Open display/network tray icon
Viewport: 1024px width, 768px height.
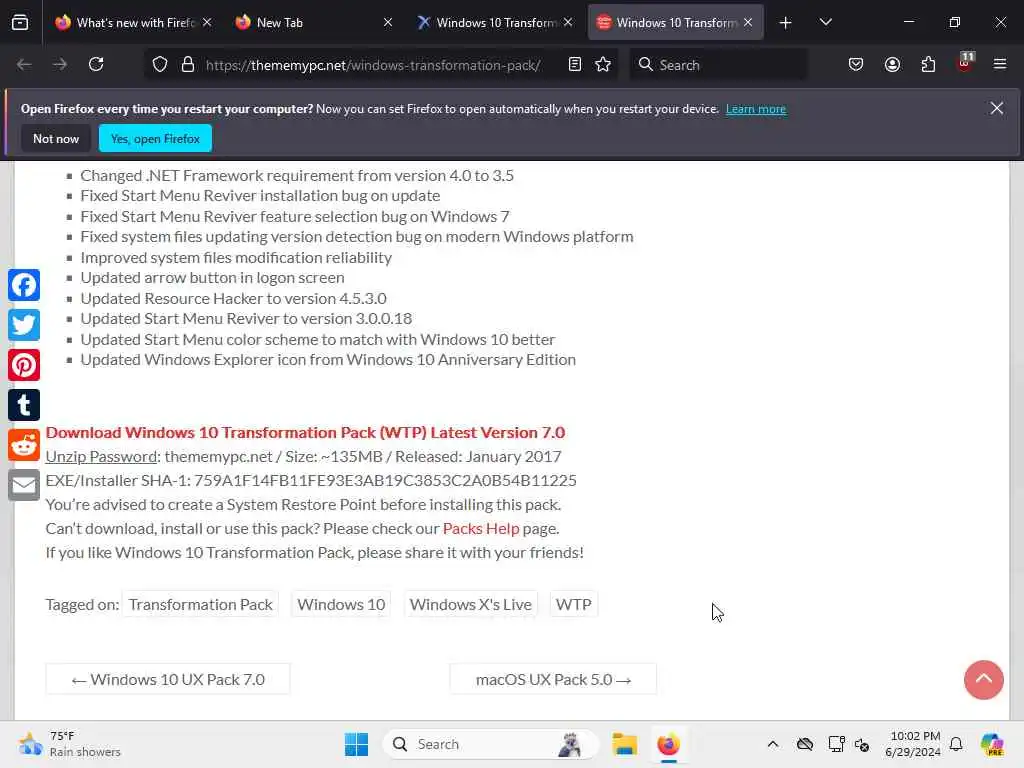point(836,744)
